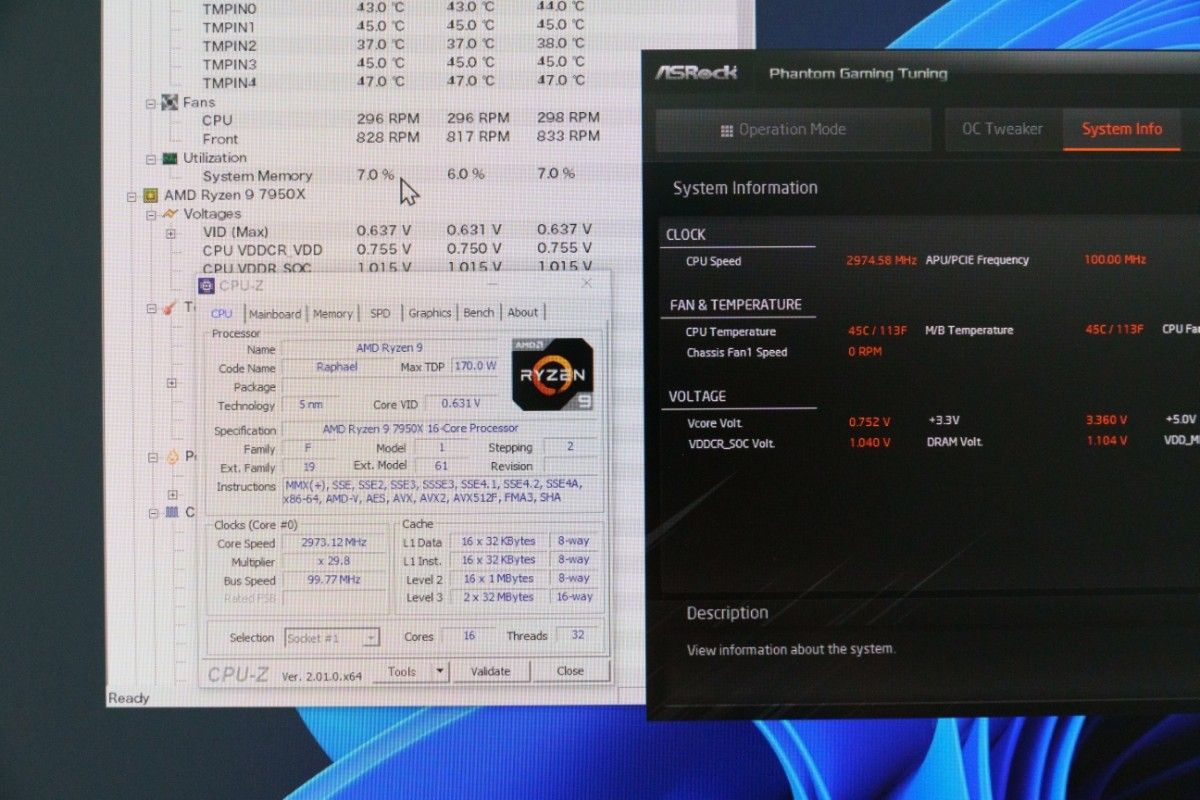Click the Fans node icon in HWMonitor
The height and width of the screenshot is (800, 1200).
169,102
